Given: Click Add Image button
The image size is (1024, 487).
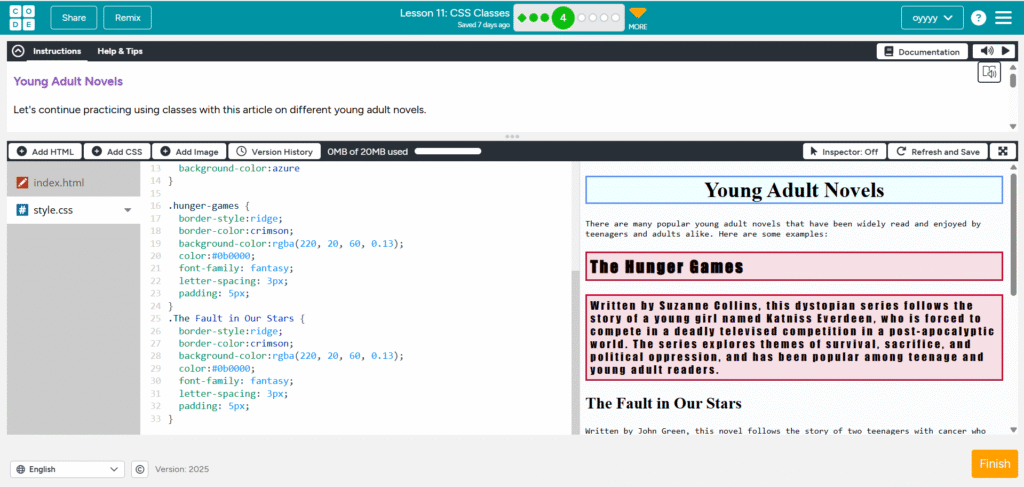Looking at the screenshot, I should (x=189, y=151).
